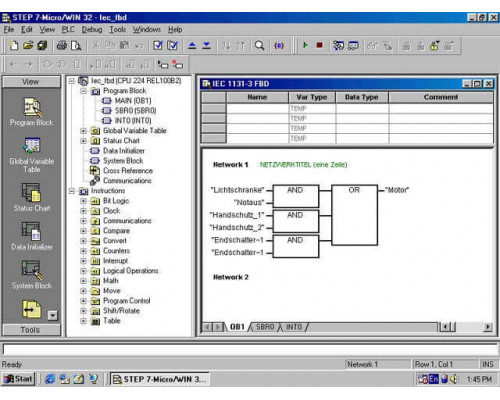
Task: Click the magnifier Find toolbar icon
Action: pos(259,45)
